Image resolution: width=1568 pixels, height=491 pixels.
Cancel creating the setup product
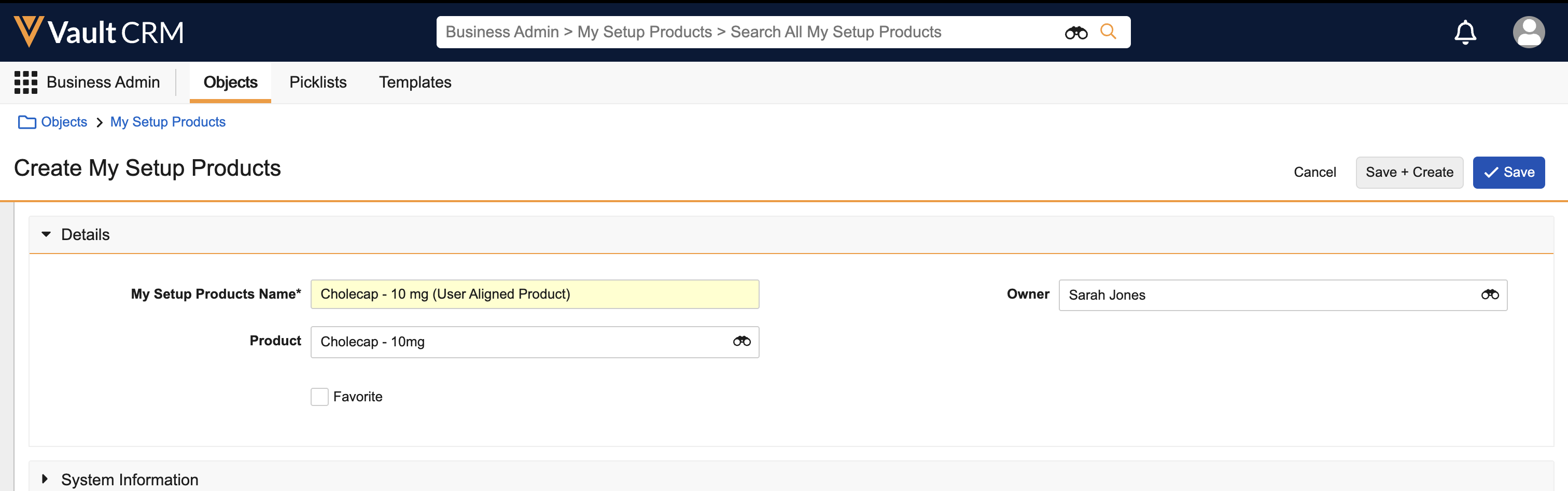point(1315,172)
